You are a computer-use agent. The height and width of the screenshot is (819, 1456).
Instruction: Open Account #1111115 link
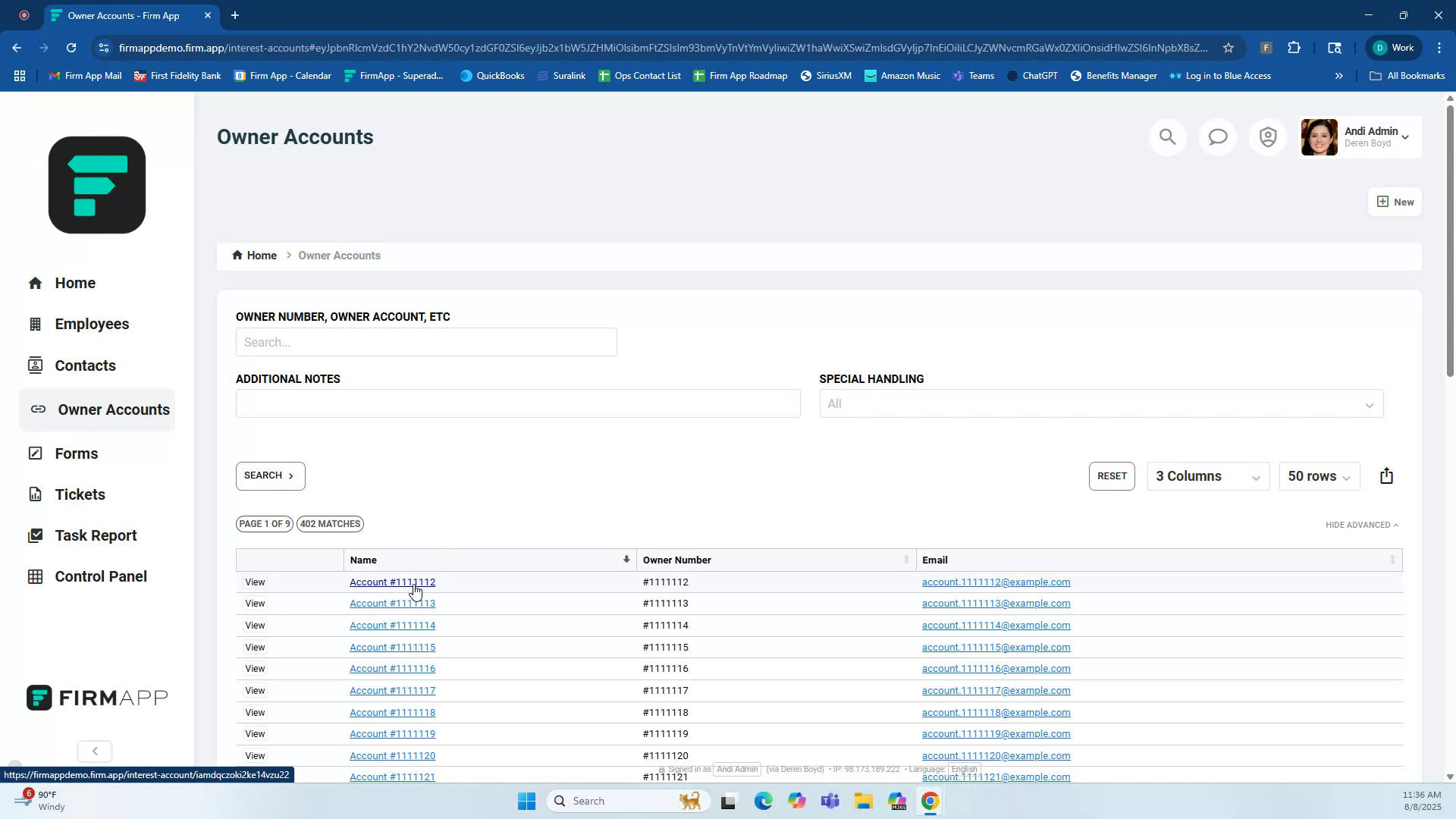click(392, 647)
